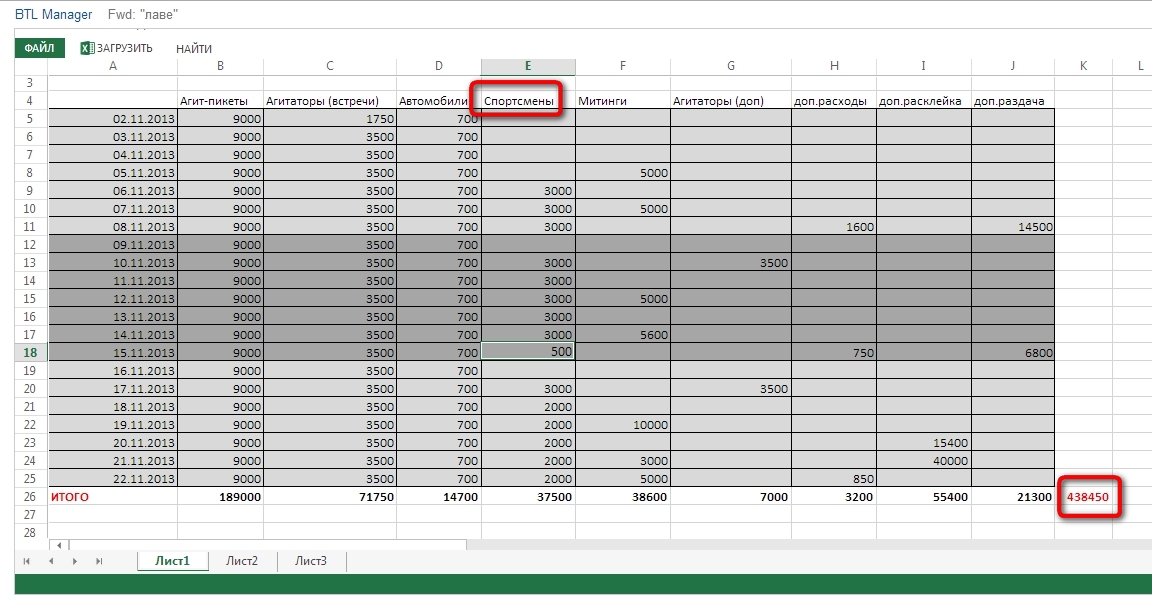1152x600 pixels.
Task: Go to previous sheet using arrow
Action: 51,562
